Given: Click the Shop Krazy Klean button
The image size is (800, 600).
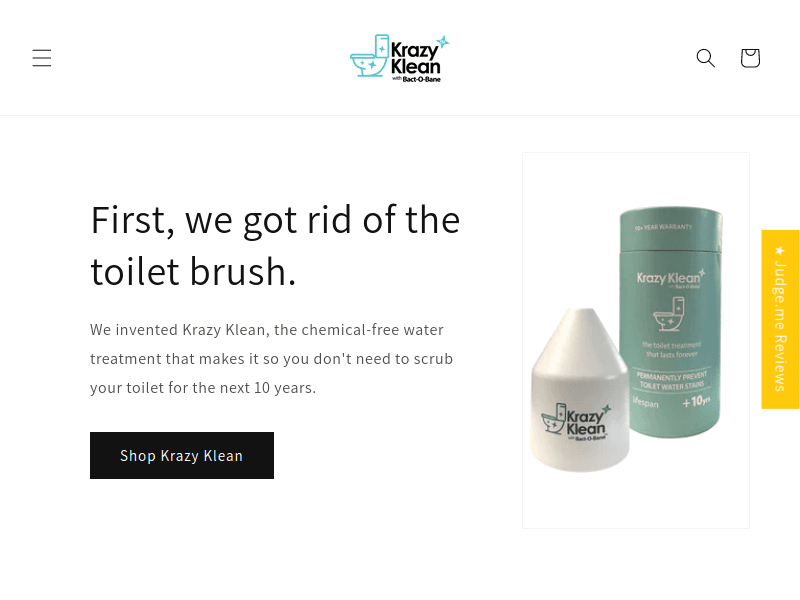Looking at the screenshot, I should (182, 456).
